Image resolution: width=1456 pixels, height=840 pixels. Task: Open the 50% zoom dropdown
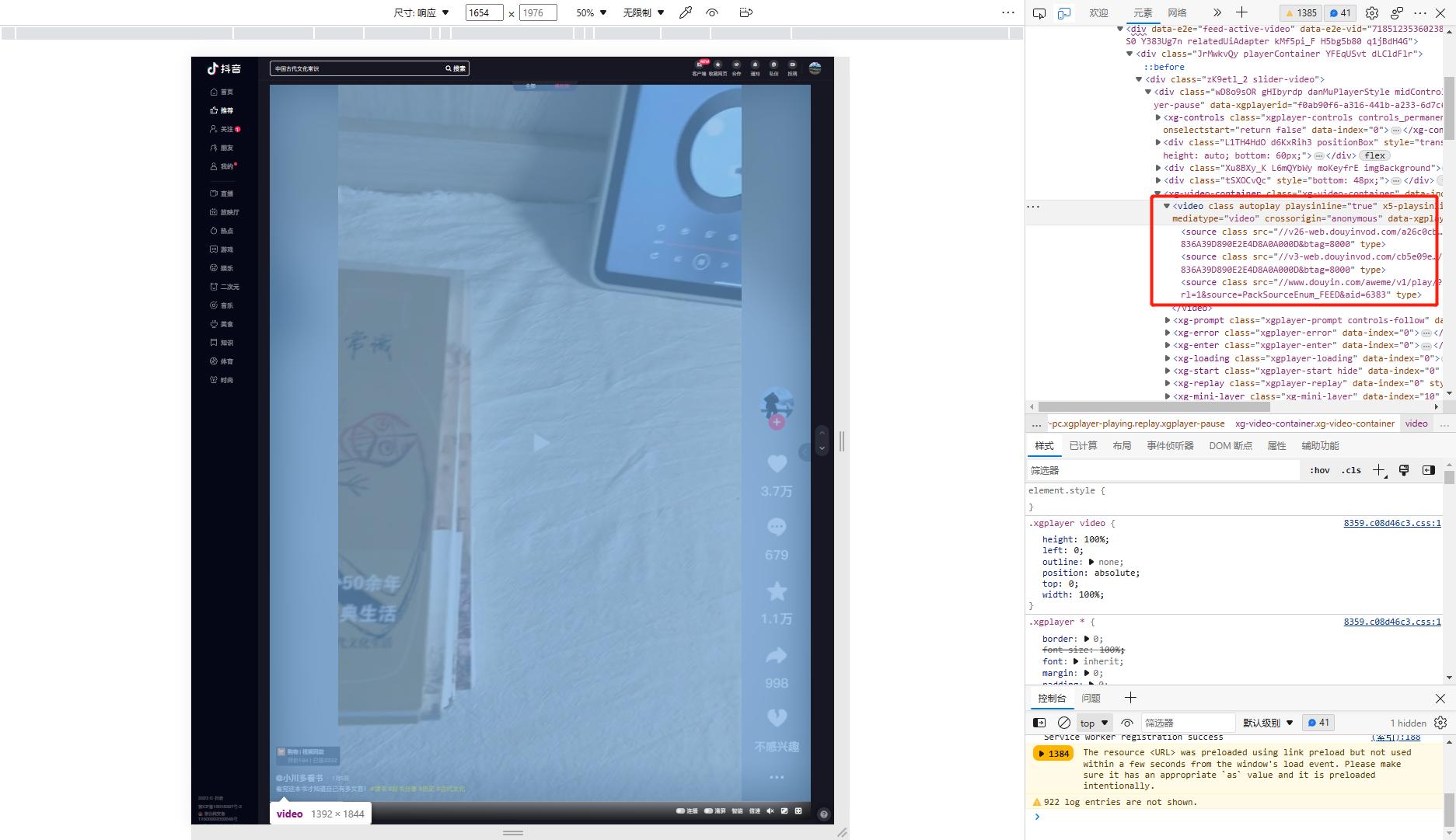tap(591, 12)
